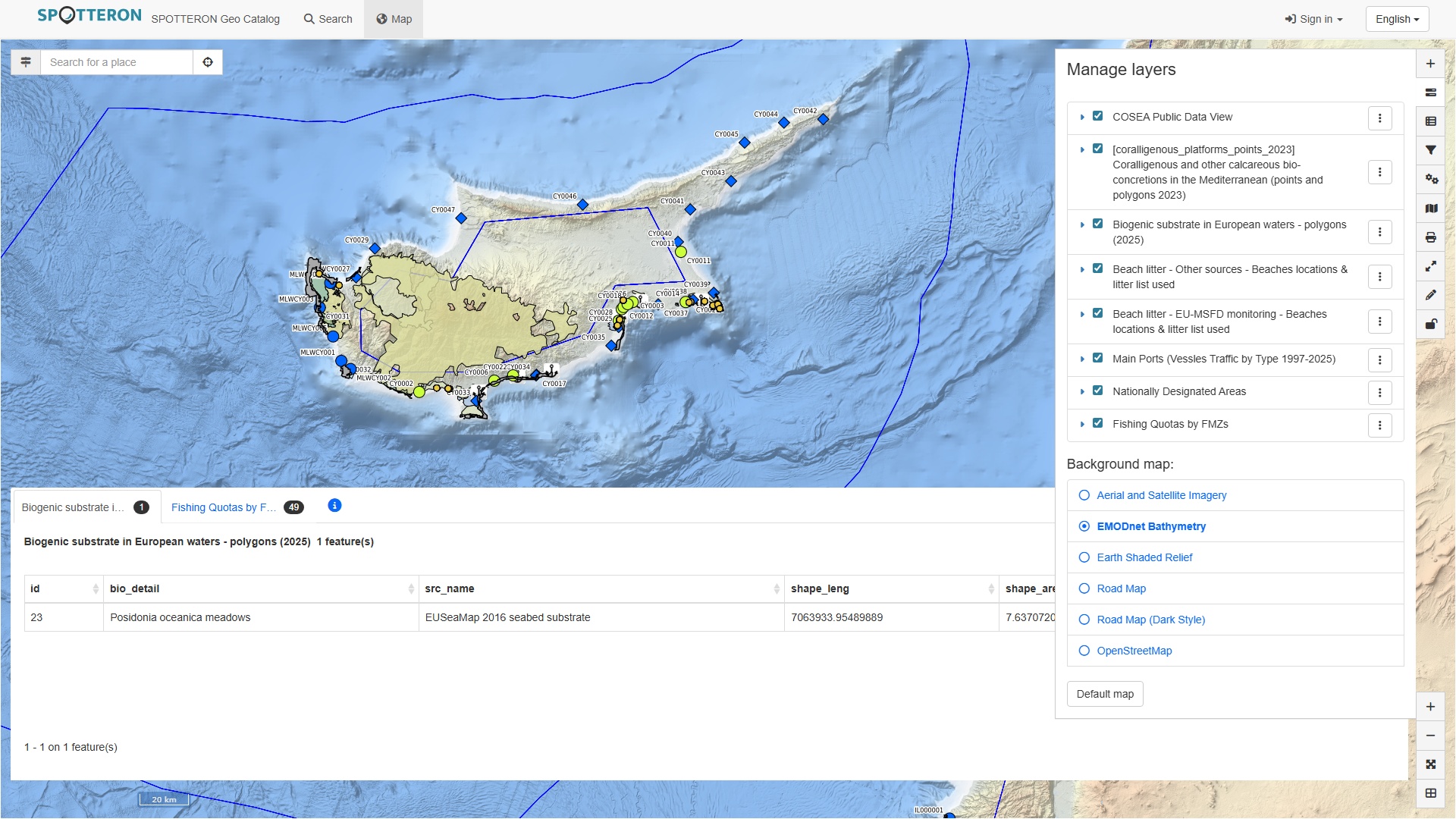The height and width of the screenshot is (819, 1456).
Task: Click the background map icon
Action: click(1431, 208)
